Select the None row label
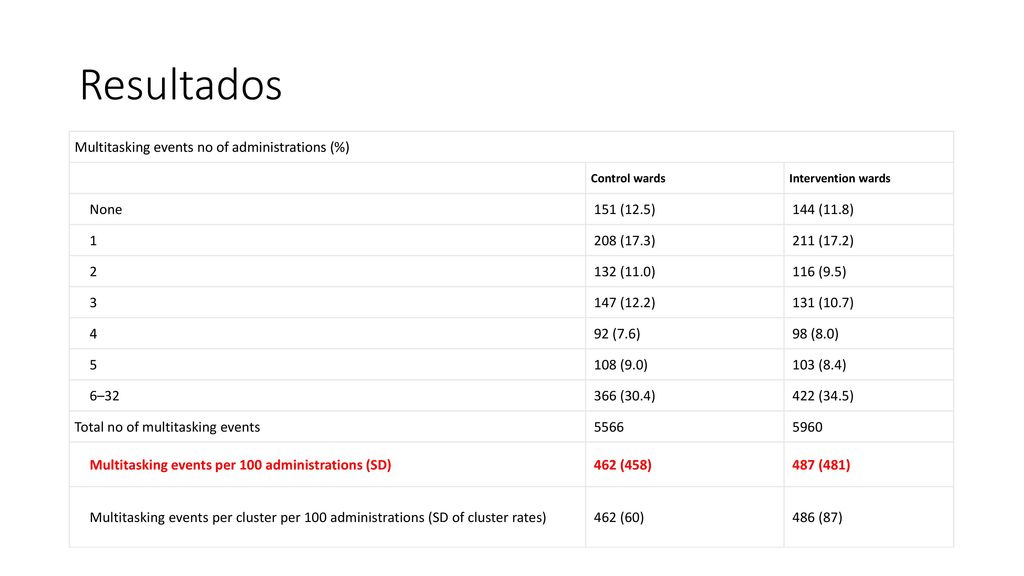 (x=106, y=210)
